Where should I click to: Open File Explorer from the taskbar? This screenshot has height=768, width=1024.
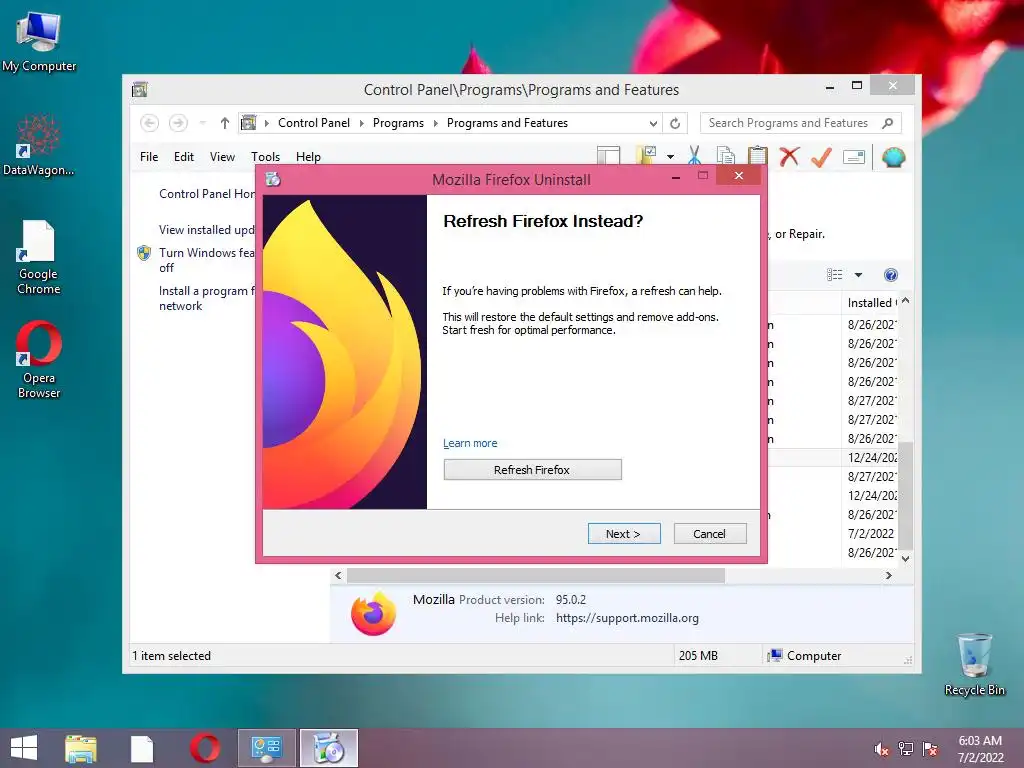(81, 748)
